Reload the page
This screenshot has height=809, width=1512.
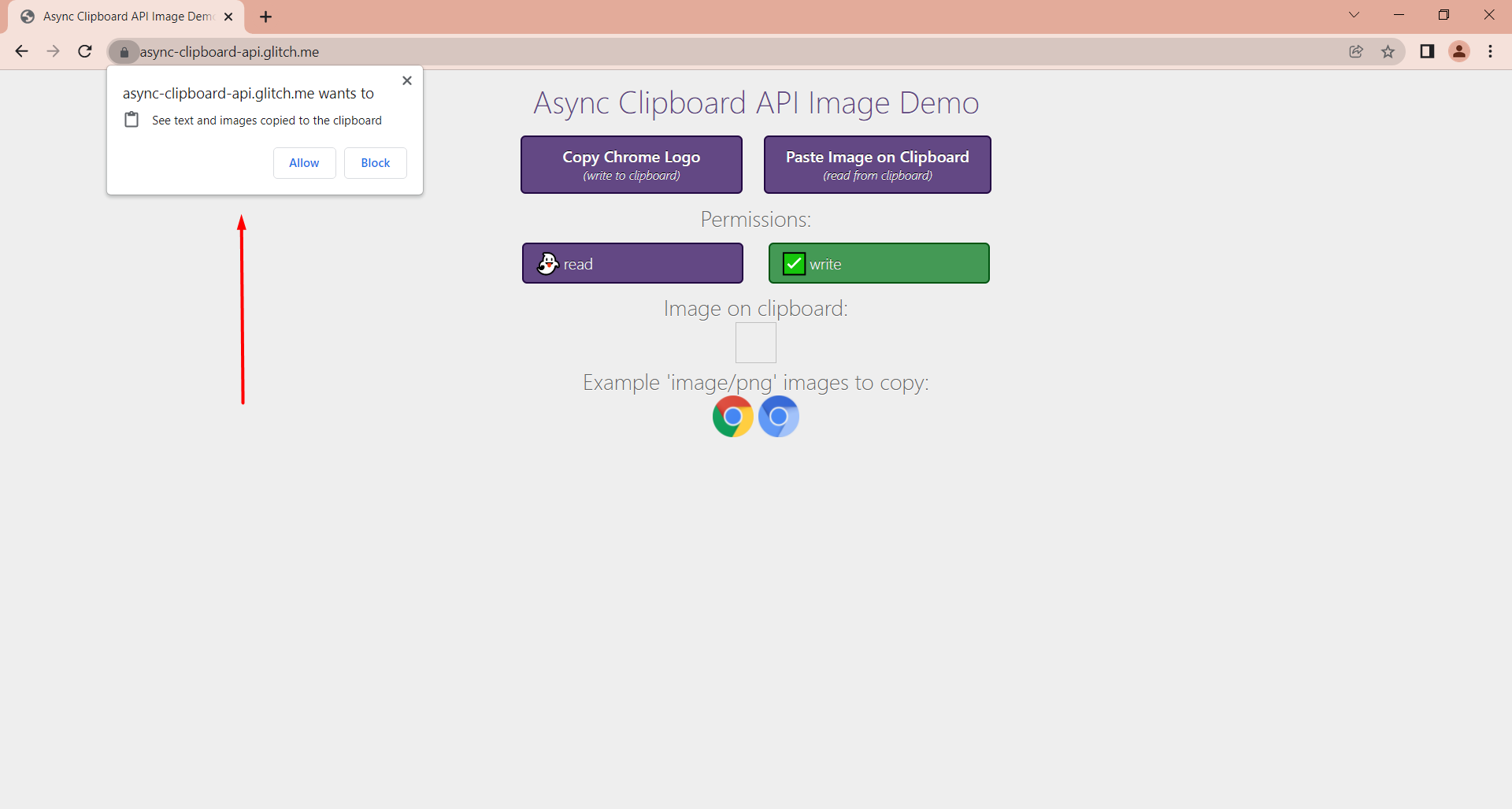point(83,51)
